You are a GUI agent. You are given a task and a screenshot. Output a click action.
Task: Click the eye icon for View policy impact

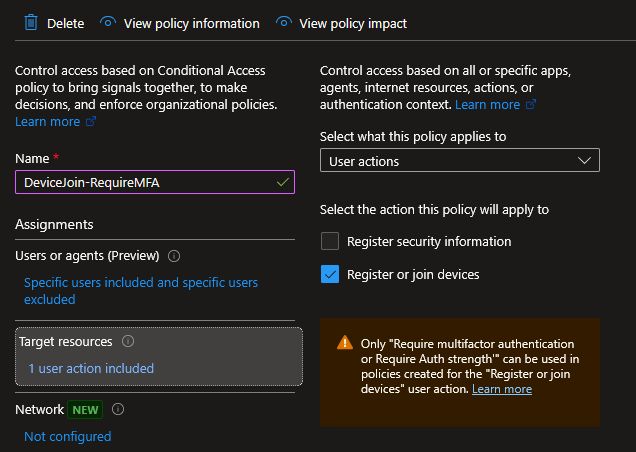283,22
